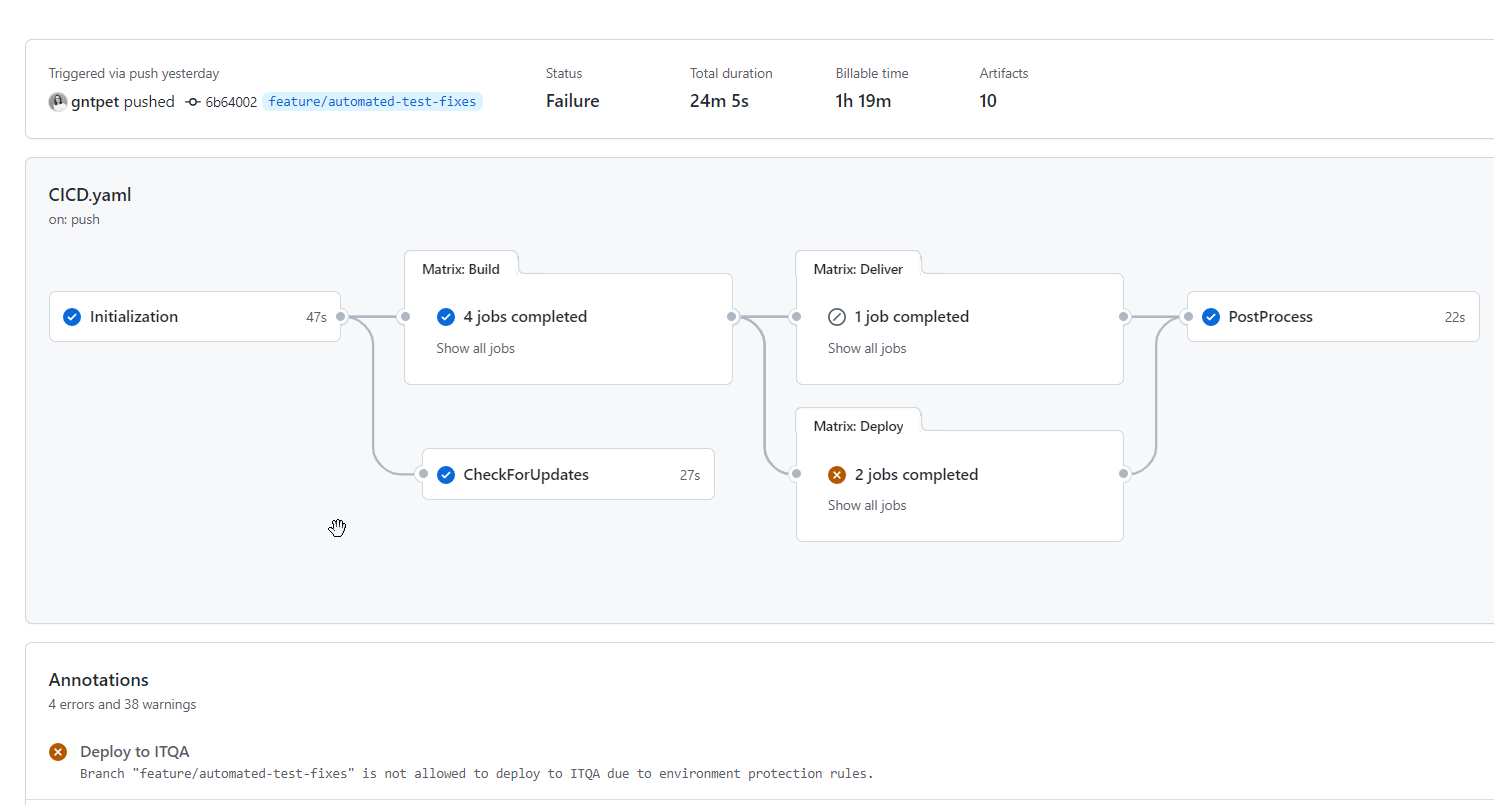
Task: Click the skipped icon in Matrix: Deliver node
Action: click(x=837, y=316)
